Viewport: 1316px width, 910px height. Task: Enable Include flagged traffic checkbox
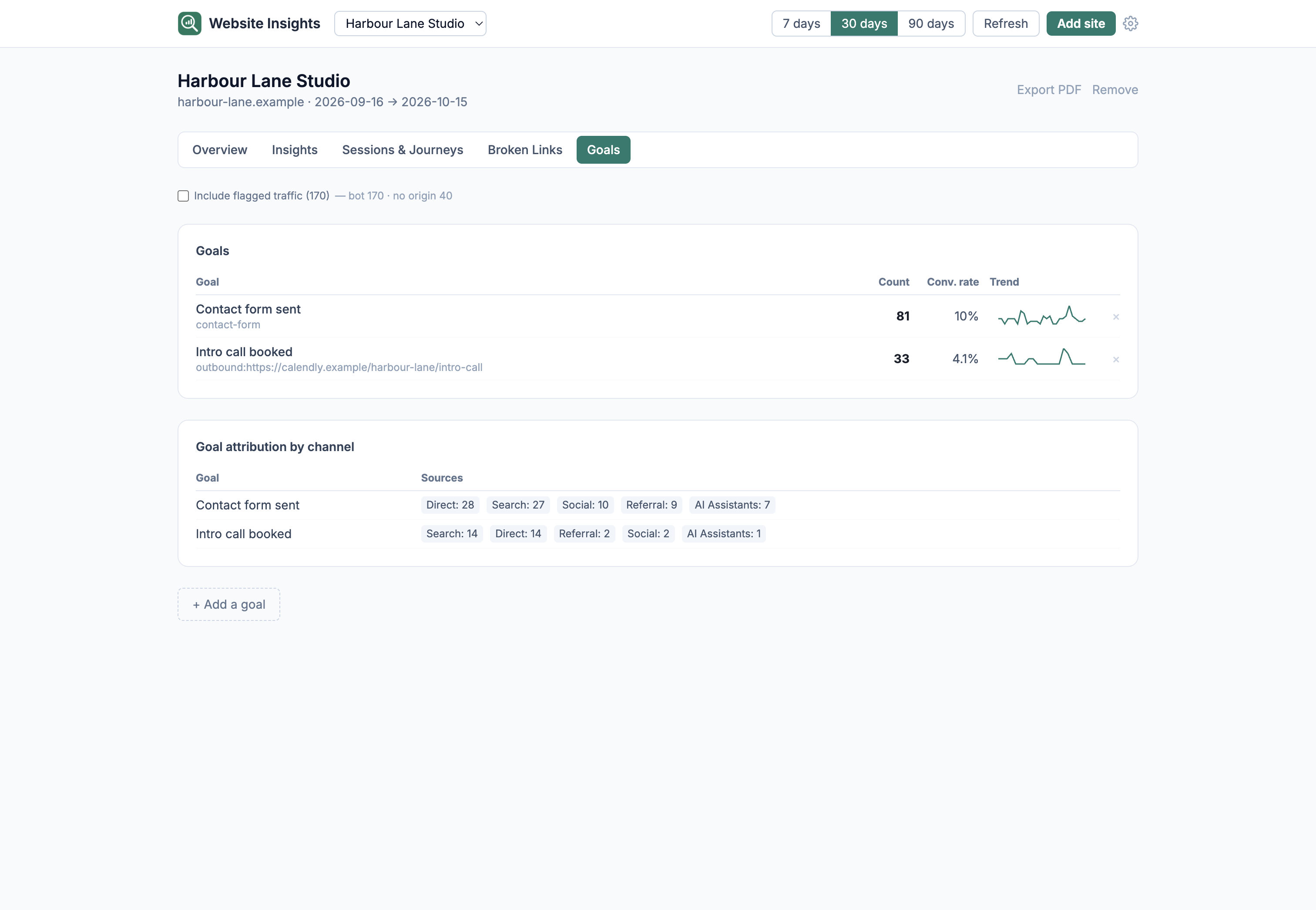(183, 195)
